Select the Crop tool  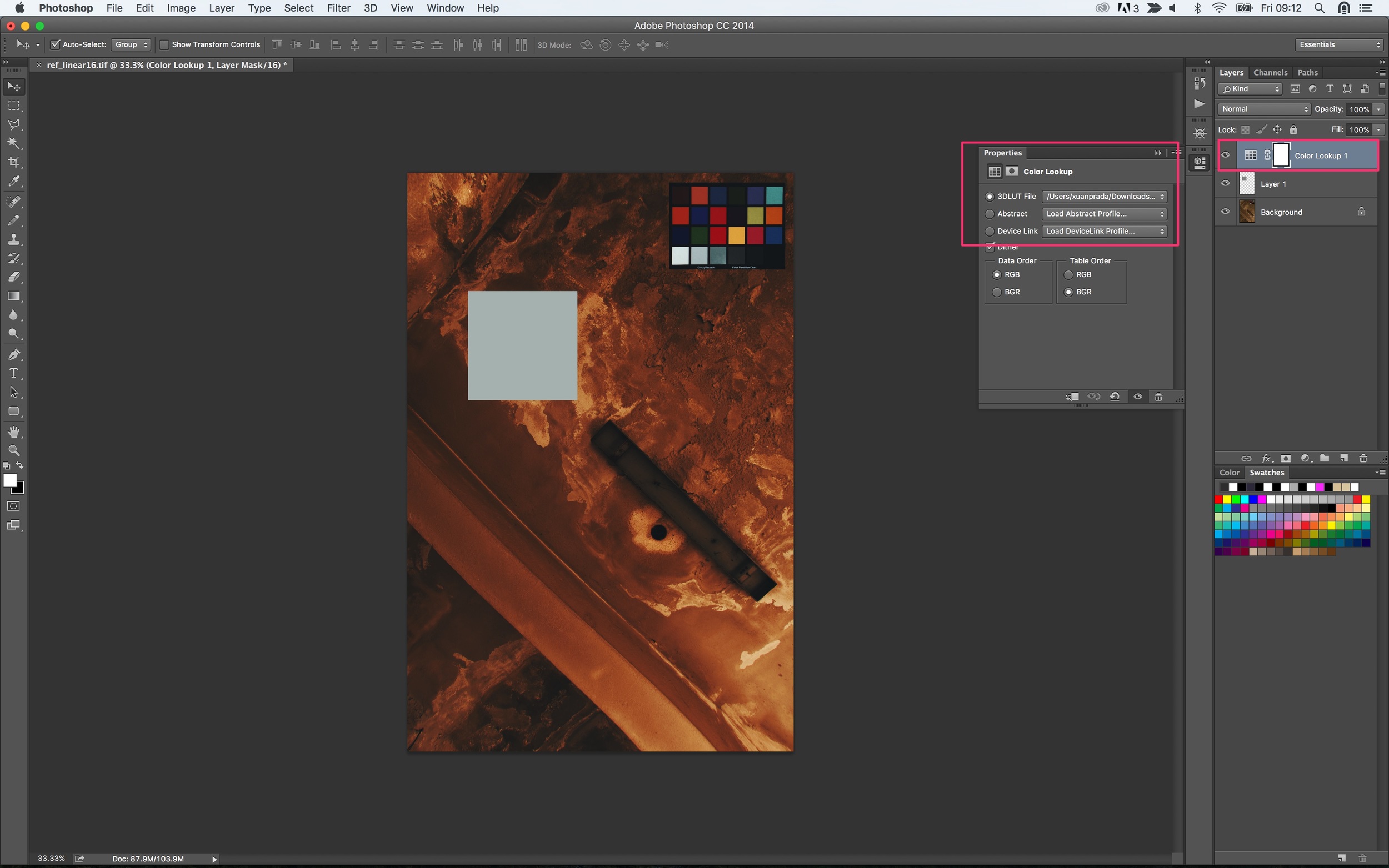[x=14, y=163]
